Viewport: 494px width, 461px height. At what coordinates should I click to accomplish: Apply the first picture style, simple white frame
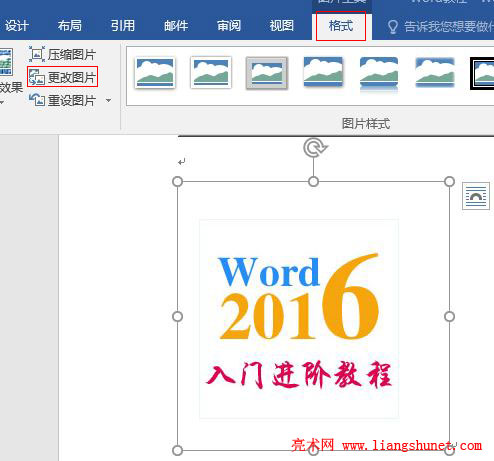155,73
